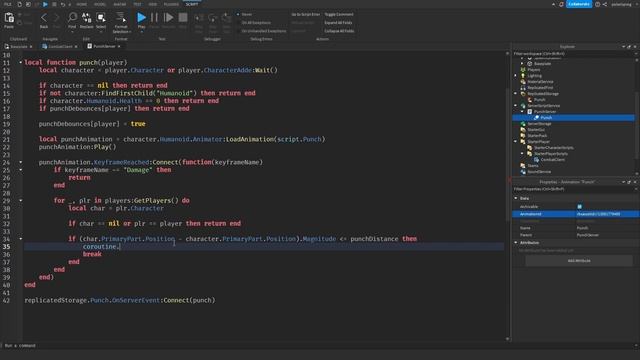Close the PunchServer editor tab
The width and height of the screenshot is (640, 360).
click(119, 47)
